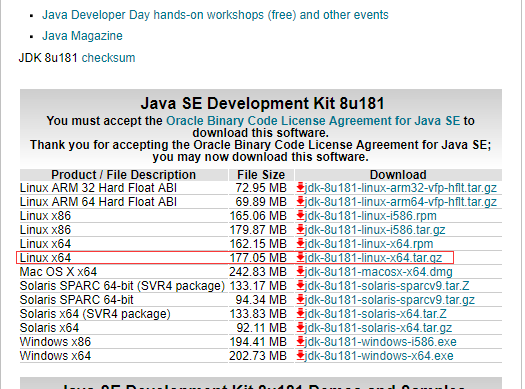Download jdk-8u181-macosx-x64.dmg file link
Screen dimensions: 525x389
[x=378, y=272]
